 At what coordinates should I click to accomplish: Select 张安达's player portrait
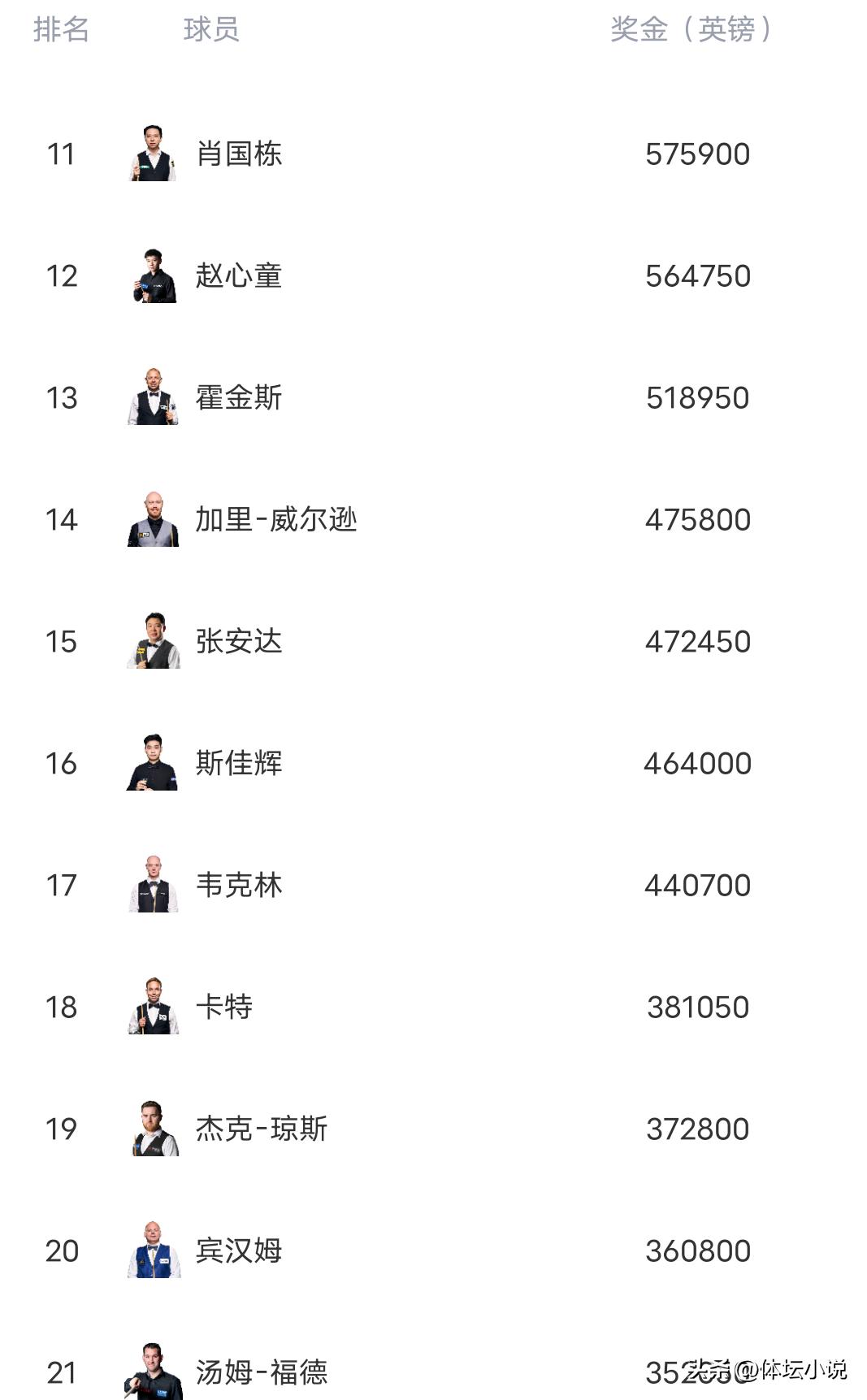[153, 641]
